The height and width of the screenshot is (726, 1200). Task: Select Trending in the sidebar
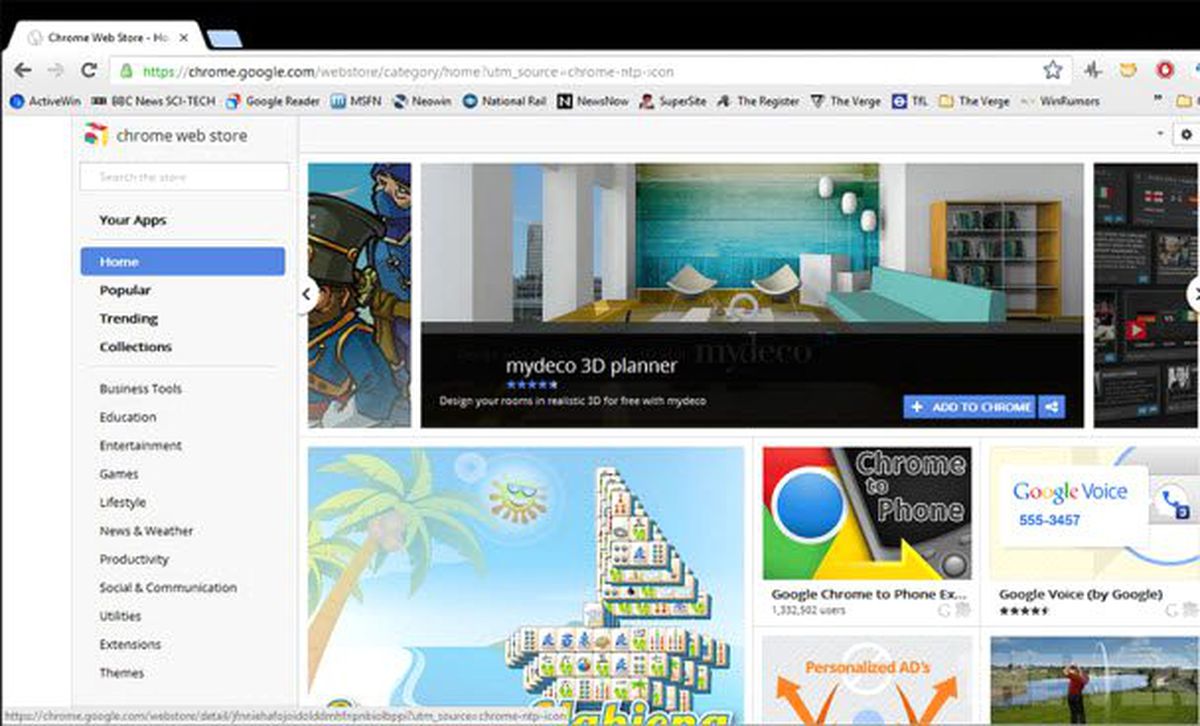tap(129, 318)
